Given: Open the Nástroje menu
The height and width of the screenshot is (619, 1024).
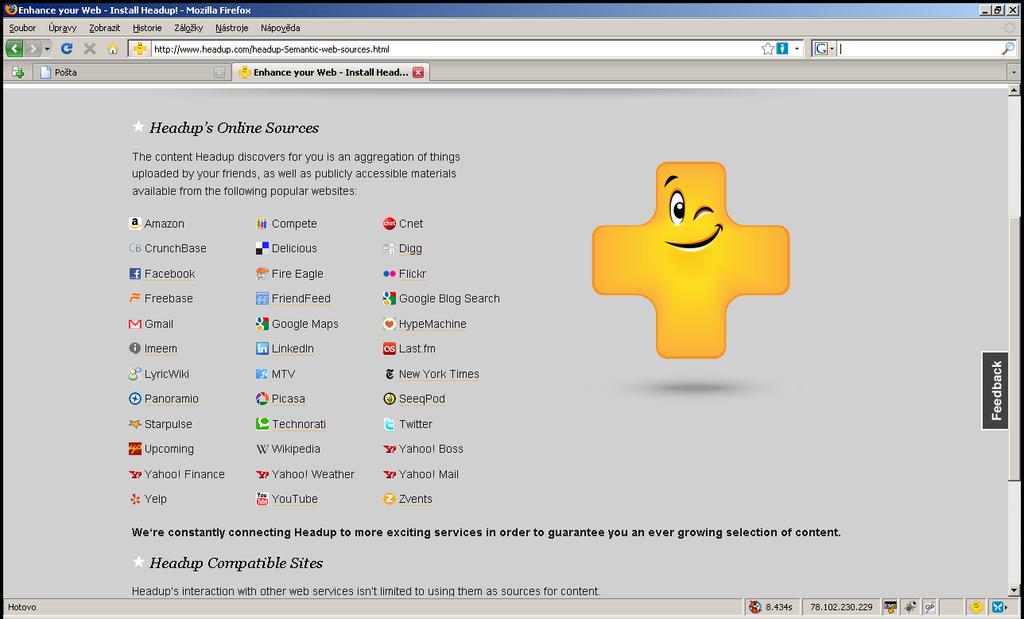Looking at the screenshot, I should click(232, 27).
